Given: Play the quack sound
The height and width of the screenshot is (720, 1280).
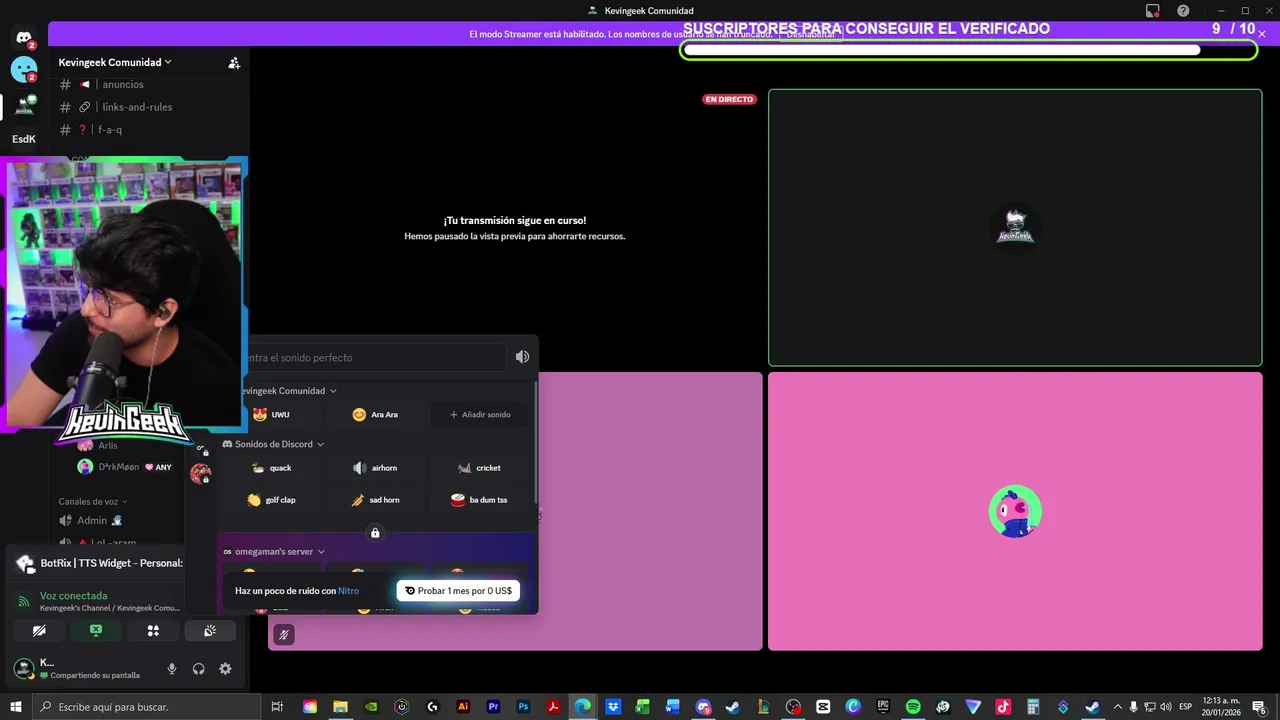Looking at the screenshot, I should [271, 468].
